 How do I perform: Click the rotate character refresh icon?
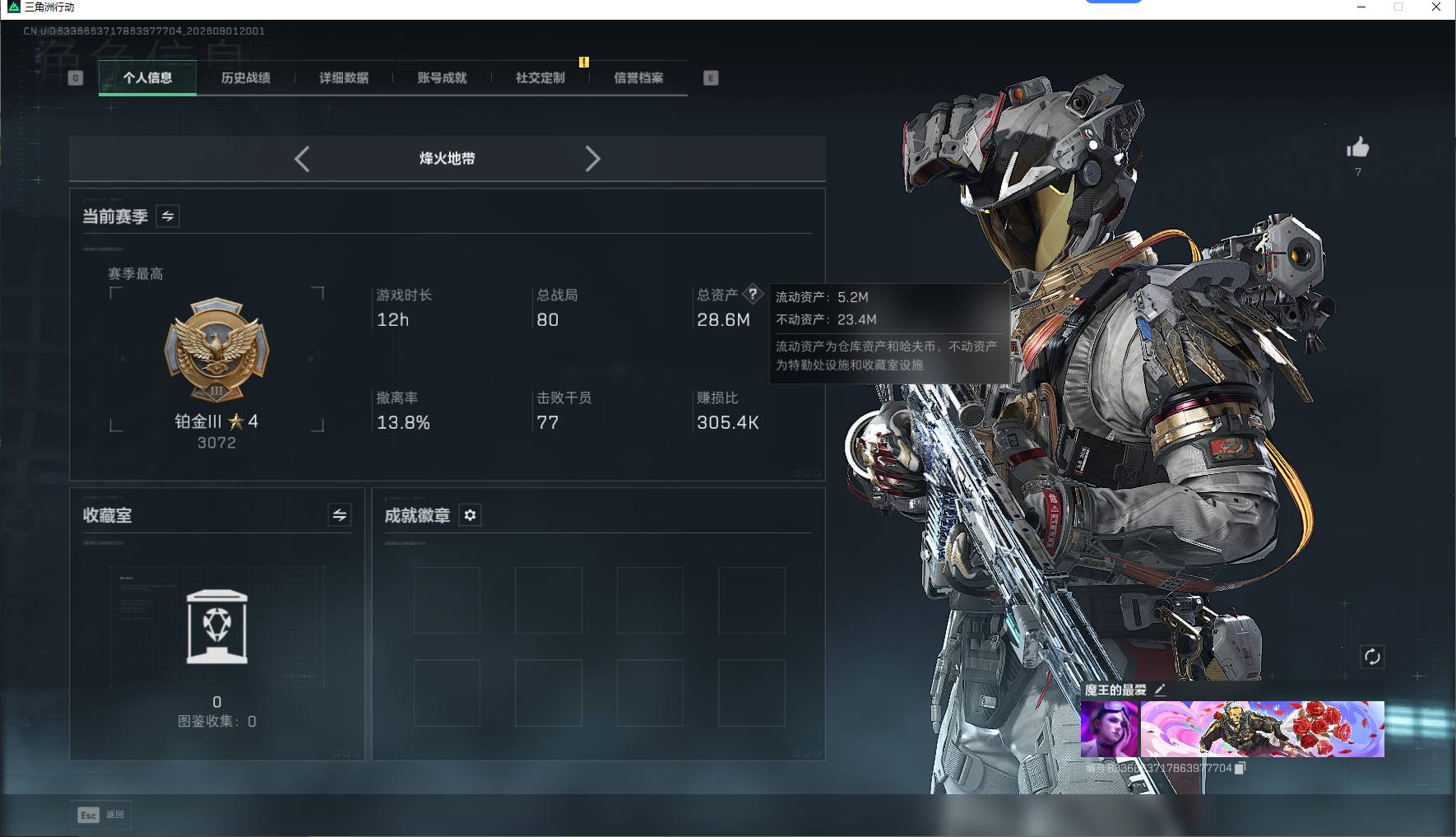(1372, 657)
